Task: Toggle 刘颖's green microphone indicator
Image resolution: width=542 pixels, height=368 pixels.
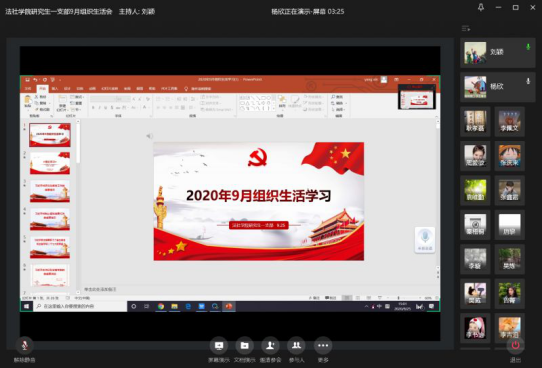Action: coord(528,47)
